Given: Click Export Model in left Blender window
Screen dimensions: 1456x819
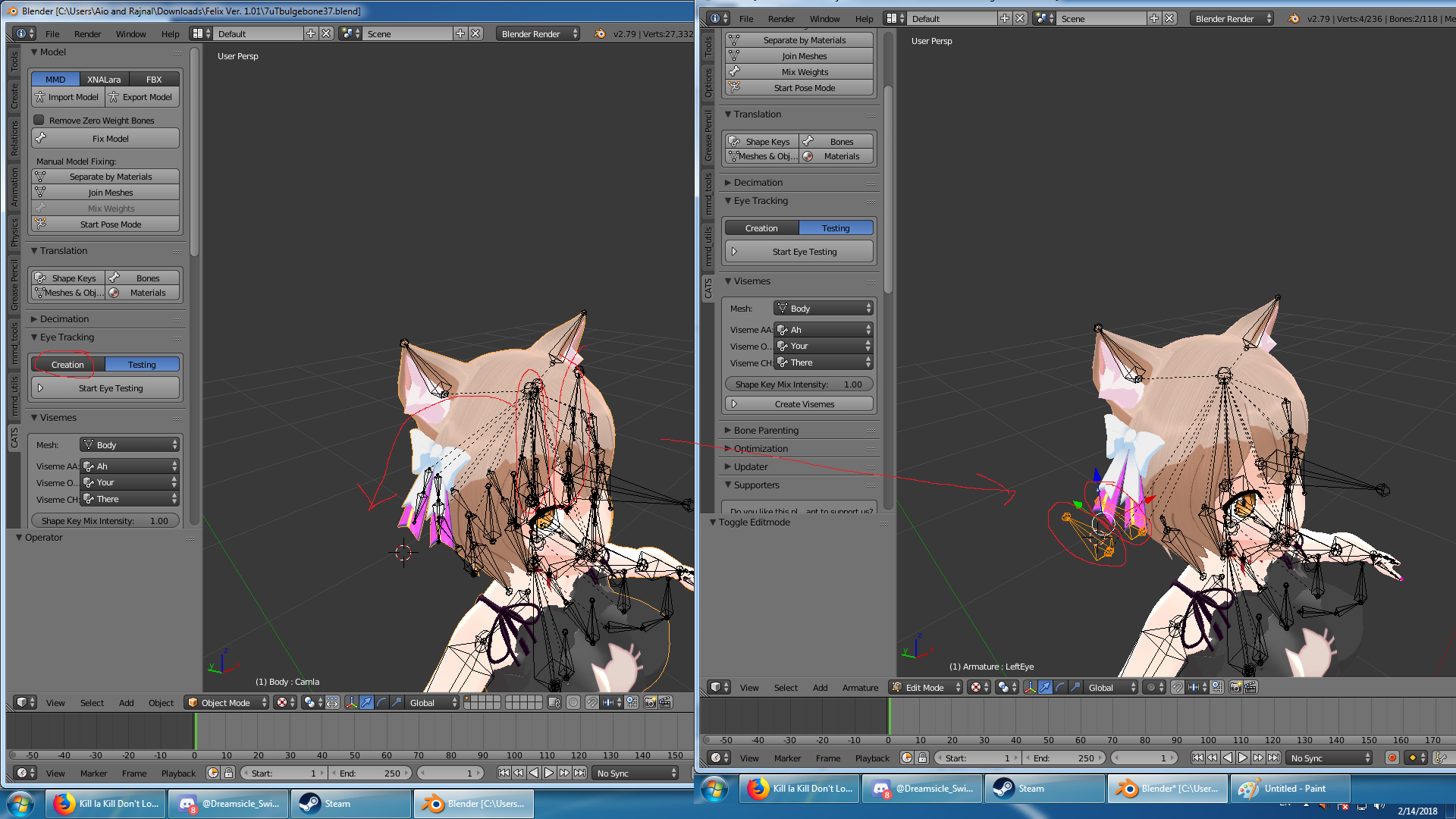Looking at the screenshot, I should click(x=143, y=97).
